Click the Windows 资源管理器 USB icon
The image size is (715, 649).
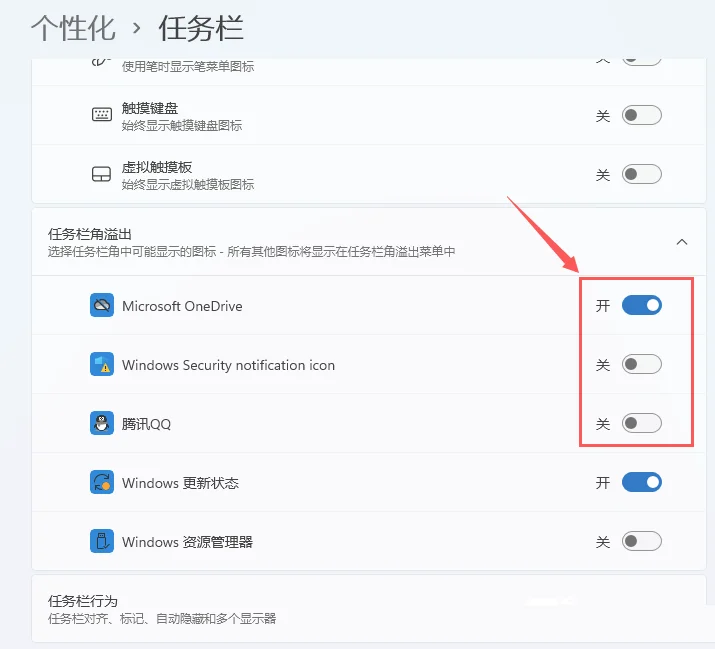[101, 542]
